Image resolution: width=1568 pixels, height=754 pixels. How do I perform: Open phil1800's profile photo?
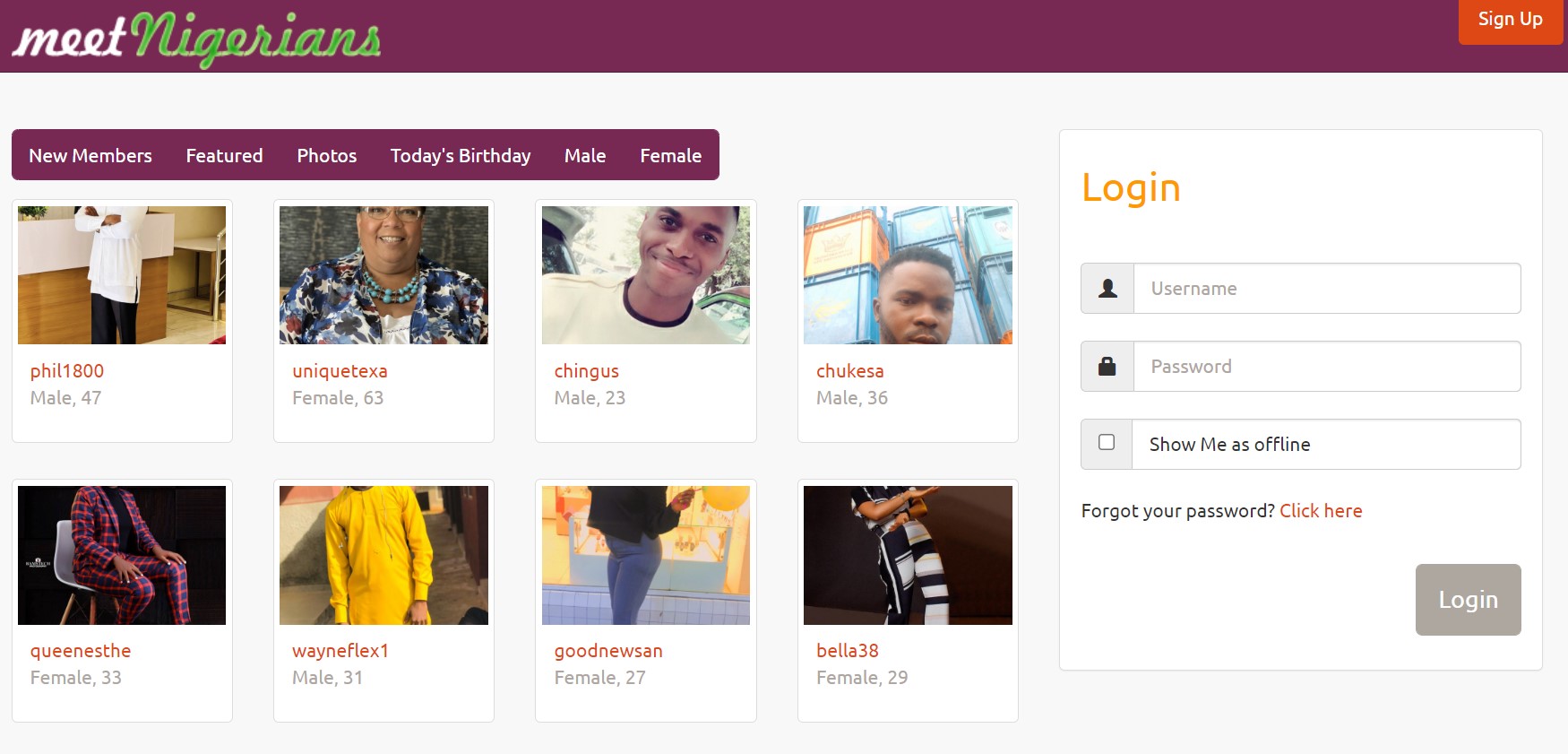coord(122,275)
